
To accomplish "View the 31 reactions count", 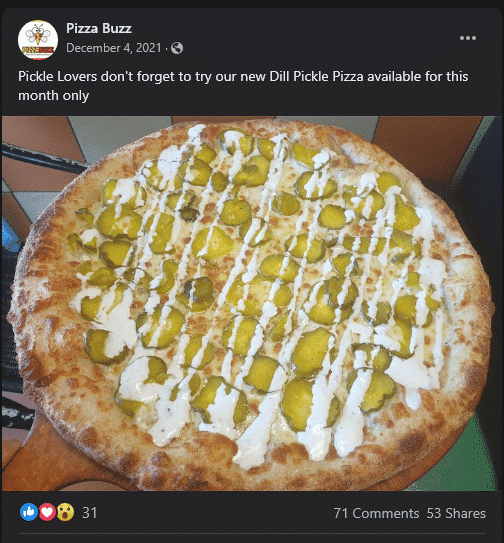I will point(89,513).
